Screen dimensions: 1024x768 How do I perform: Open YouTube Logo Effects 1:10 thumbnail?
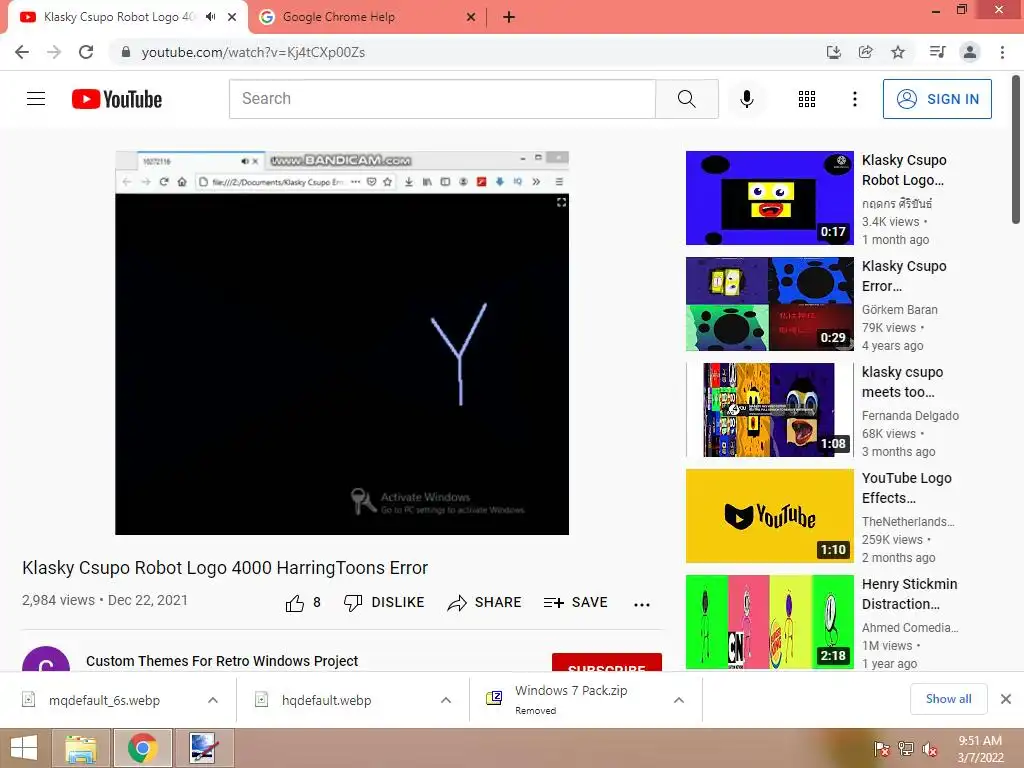coord(769,516)
